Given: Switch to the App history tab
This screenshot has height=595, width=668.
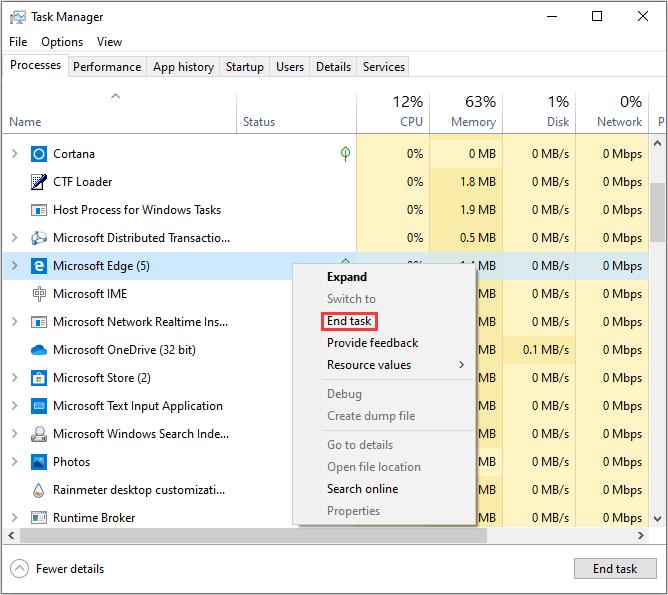Looking at the screenshot, I should tap(183, 67).
